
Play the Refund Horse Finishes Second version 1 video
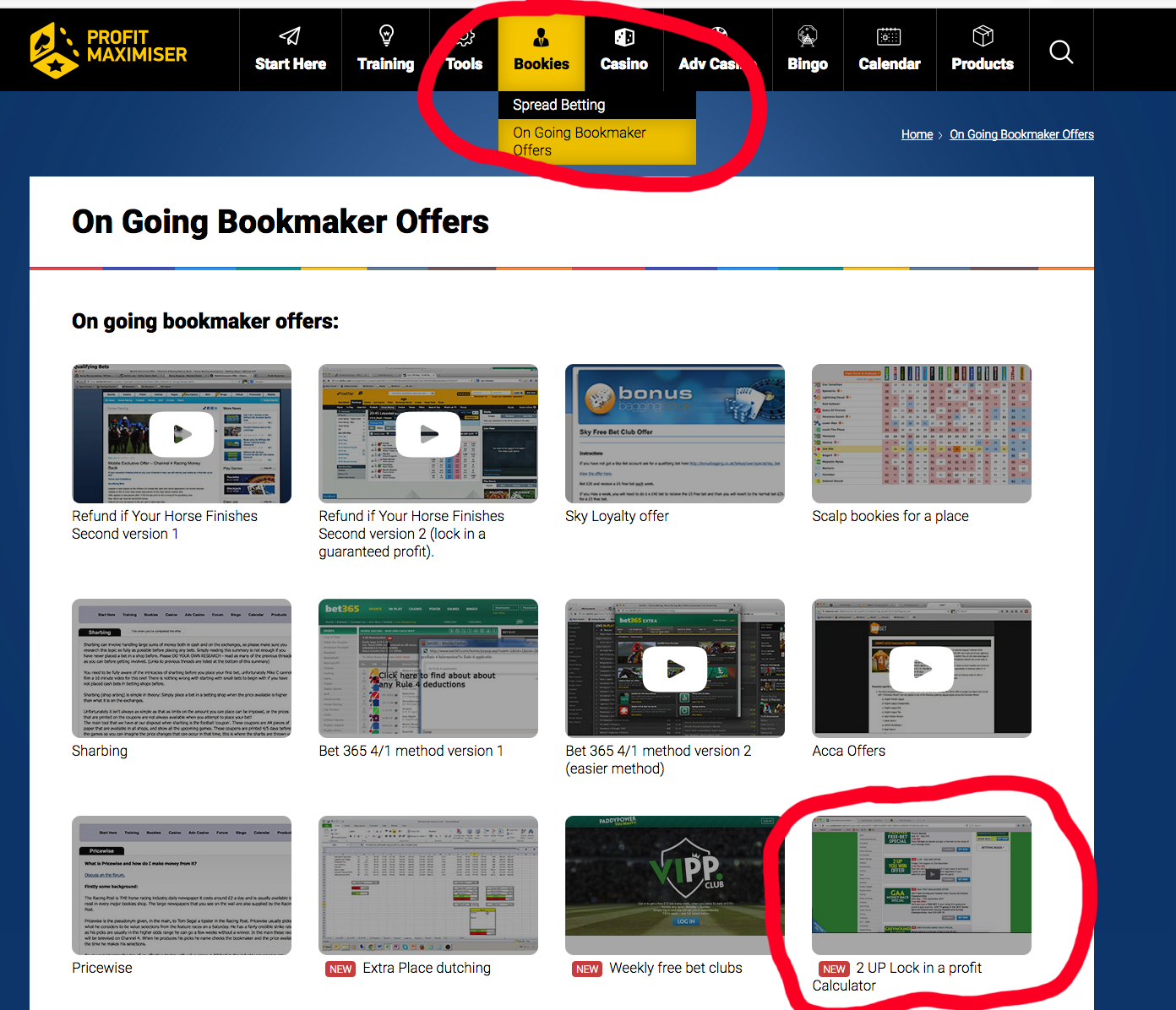pyautogui.click(x=181, y=433)
